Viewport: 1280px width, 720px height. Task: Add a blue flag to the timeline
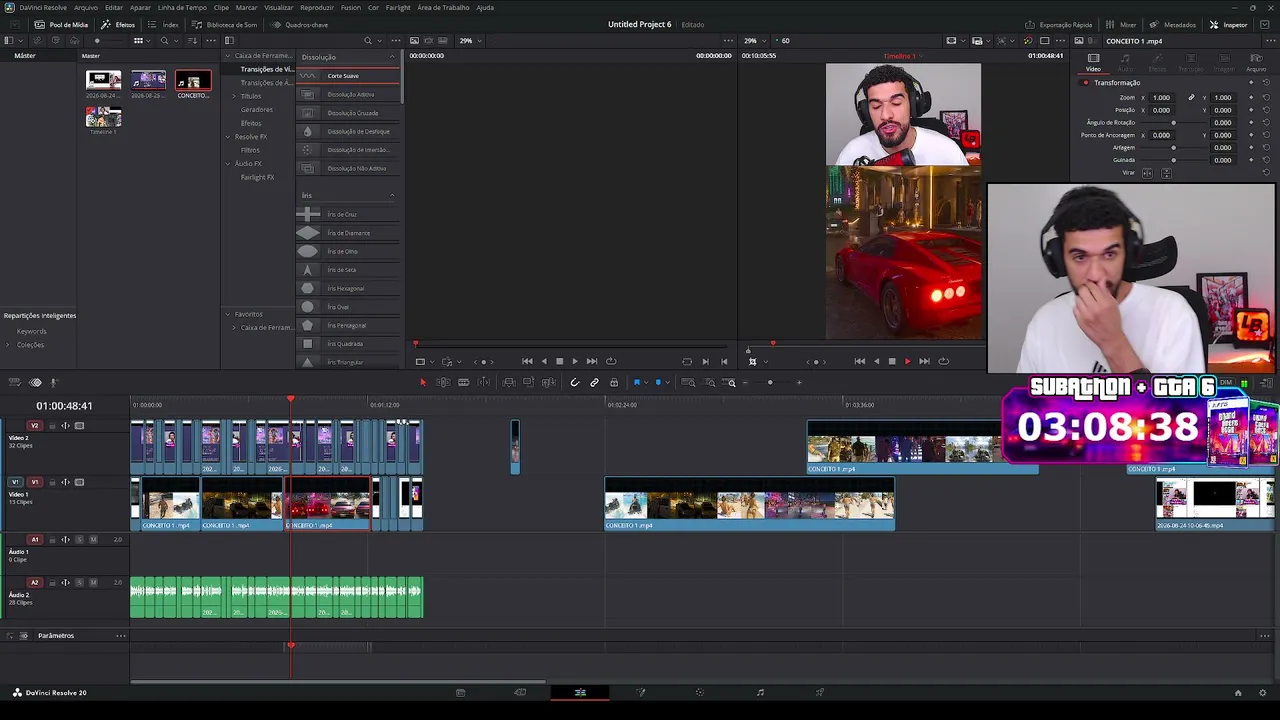pyautogui.click(x=636, y=382)
